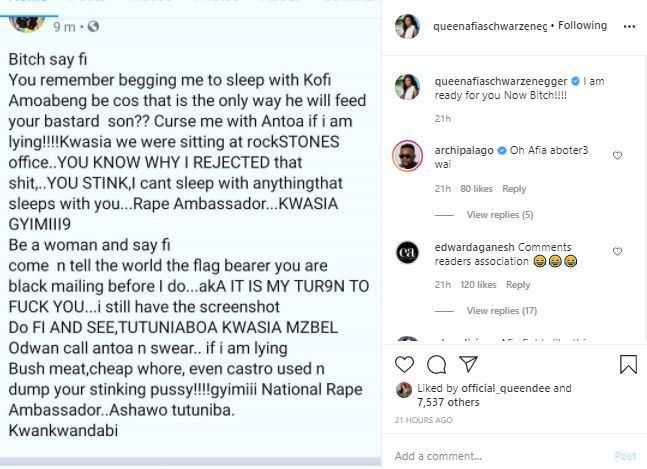Reply to edwardaganesh's comment
The height and width of the screenshot is (469, 647).
[x=520, y=285]
